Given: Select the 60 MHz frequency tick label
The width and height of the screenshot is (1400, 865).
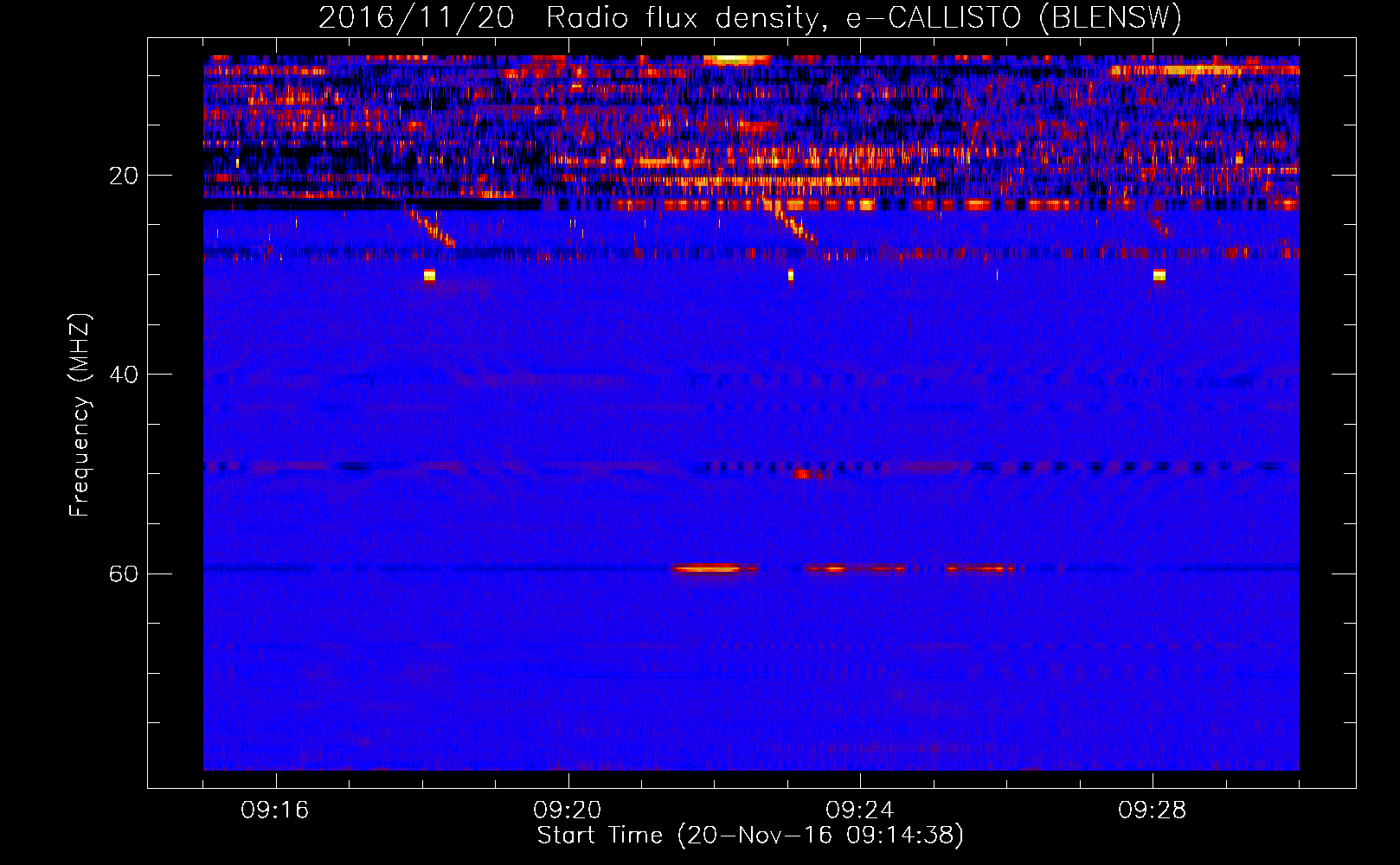Looking at the screenshot, I should (x=123, y=573).
